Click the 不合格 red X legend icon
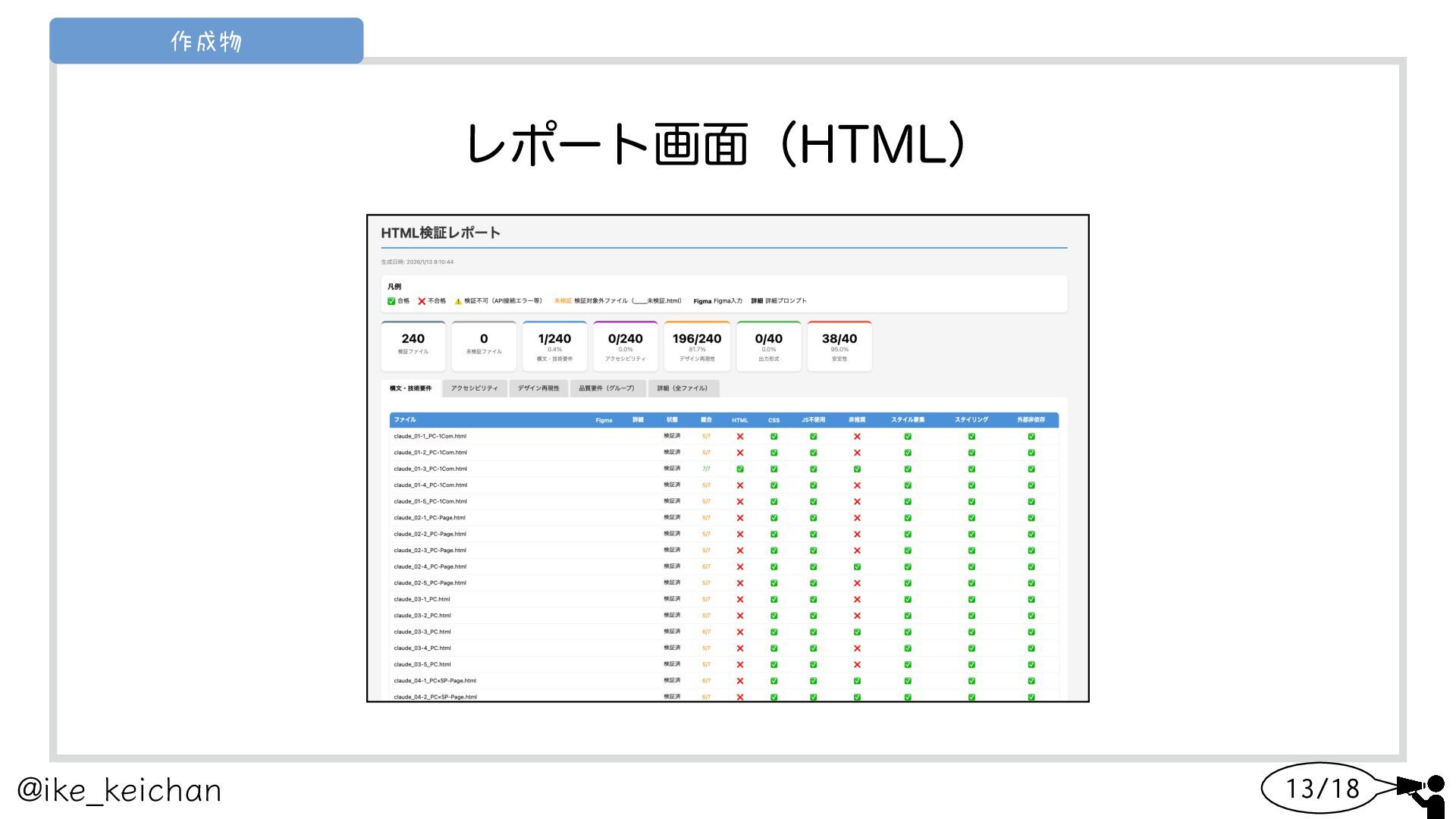 click(422, 301)
